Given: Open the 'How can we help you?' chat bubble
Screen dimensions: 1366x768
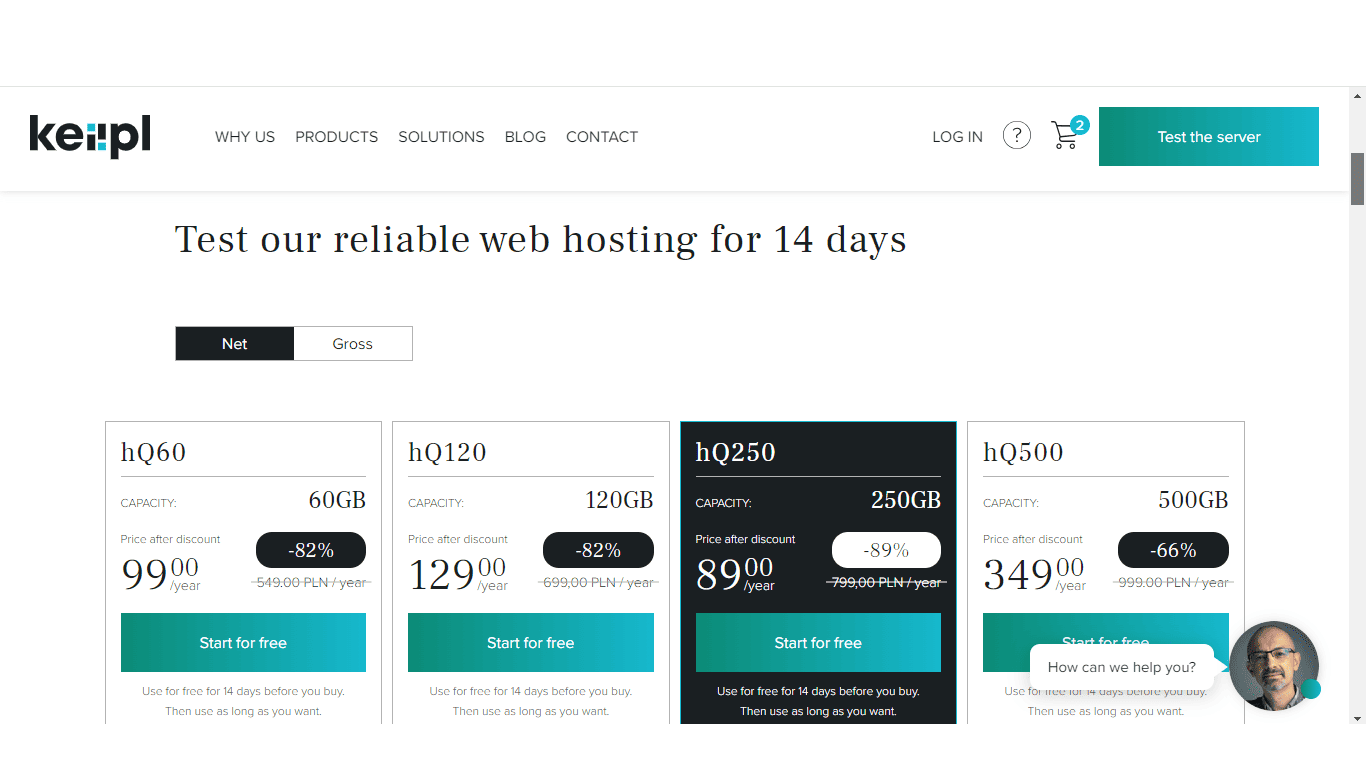Looking at the screenshot, I should [1122, 667].
